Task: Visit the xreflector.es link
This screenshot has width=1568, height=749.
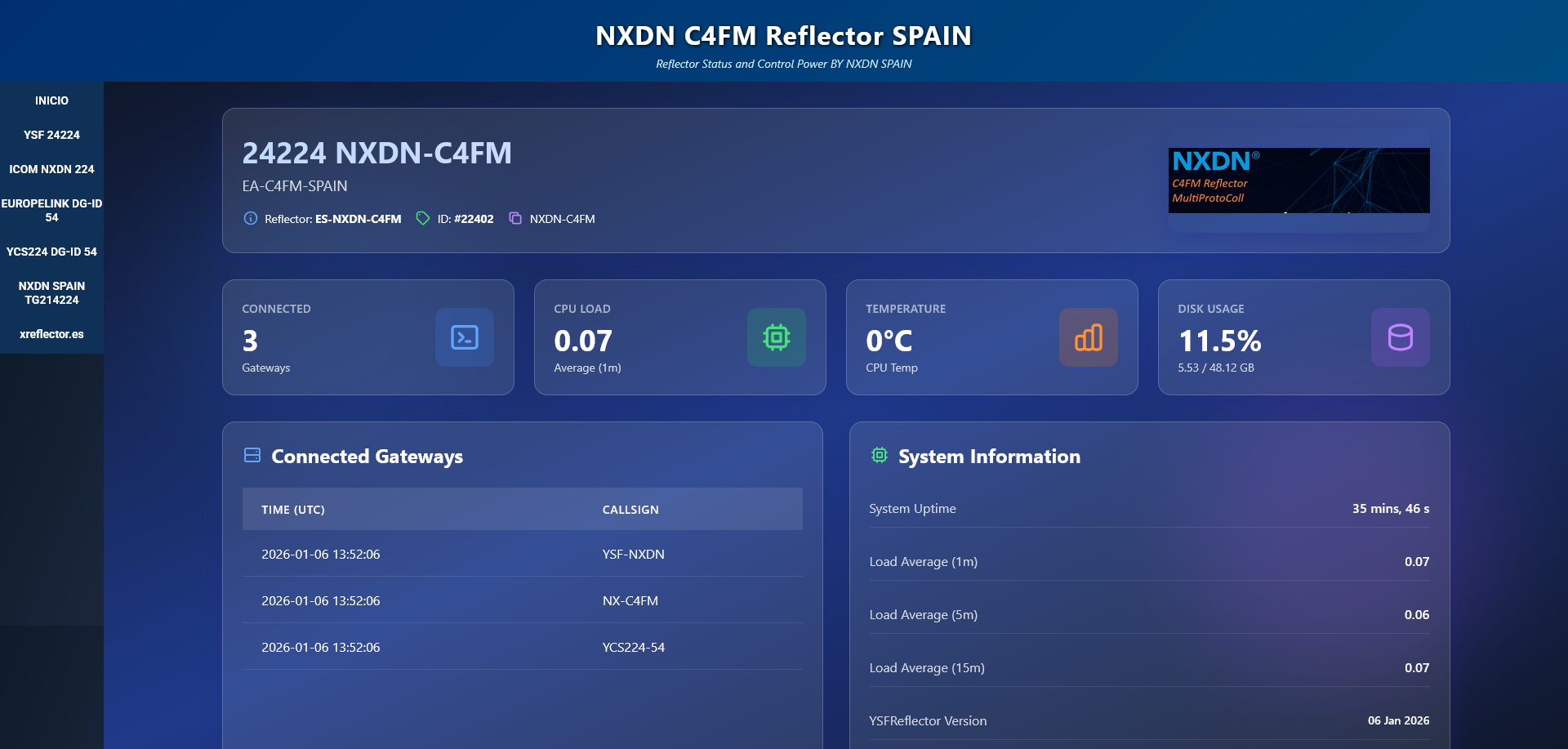Action: [x=51, y=334]
